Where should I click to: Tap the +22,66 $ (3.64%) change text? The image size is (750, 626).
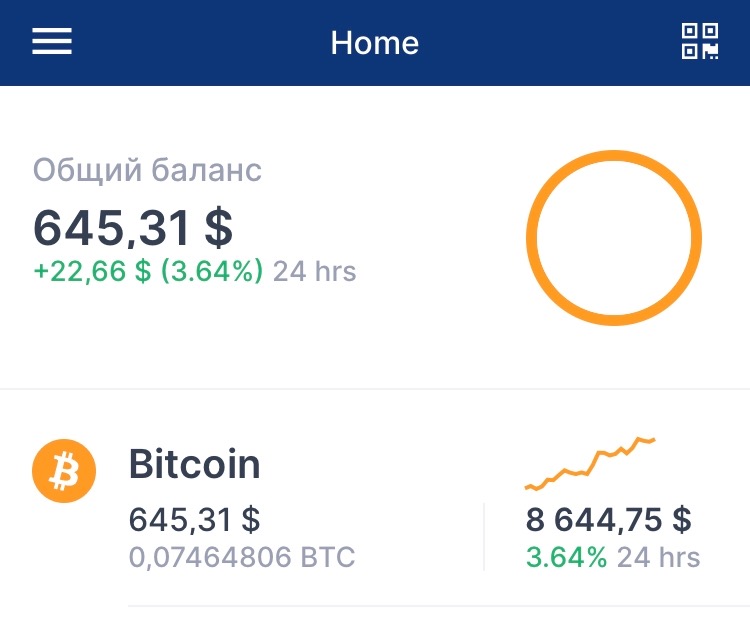point(148,272)
